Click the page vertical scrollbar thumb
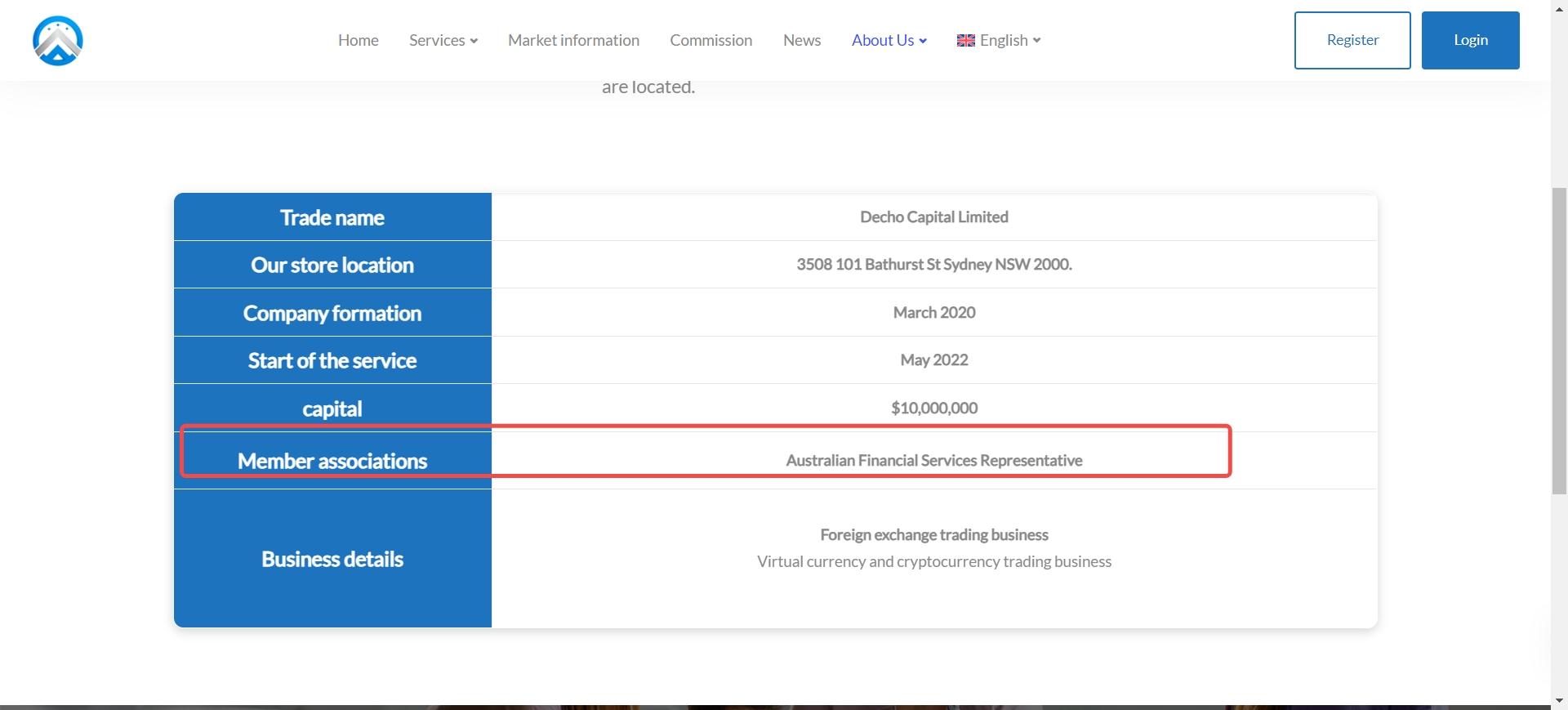Viewport: 1568px width, 710px height. [x=1559, y=341]
